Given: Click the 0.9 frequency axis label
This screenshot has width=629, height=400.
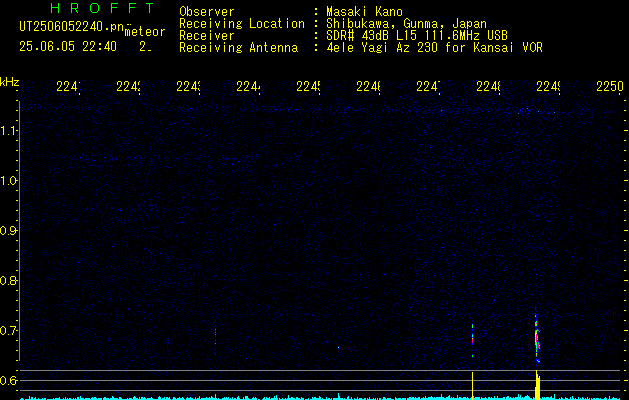Looking at the screenshot, I should (8, 231).
